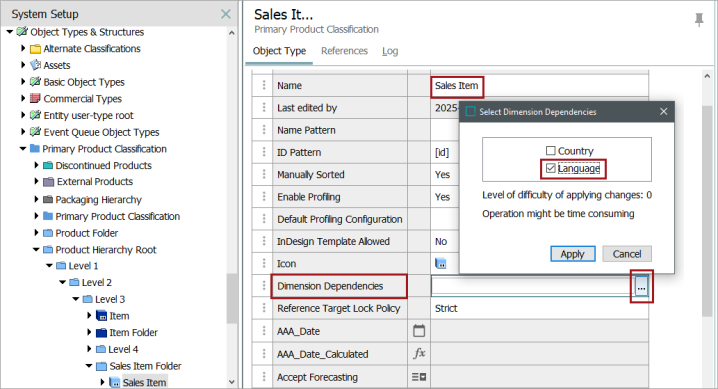Open the Log tab
The width and height of the screenshot is (718, 389).
[x=390, y=51]
